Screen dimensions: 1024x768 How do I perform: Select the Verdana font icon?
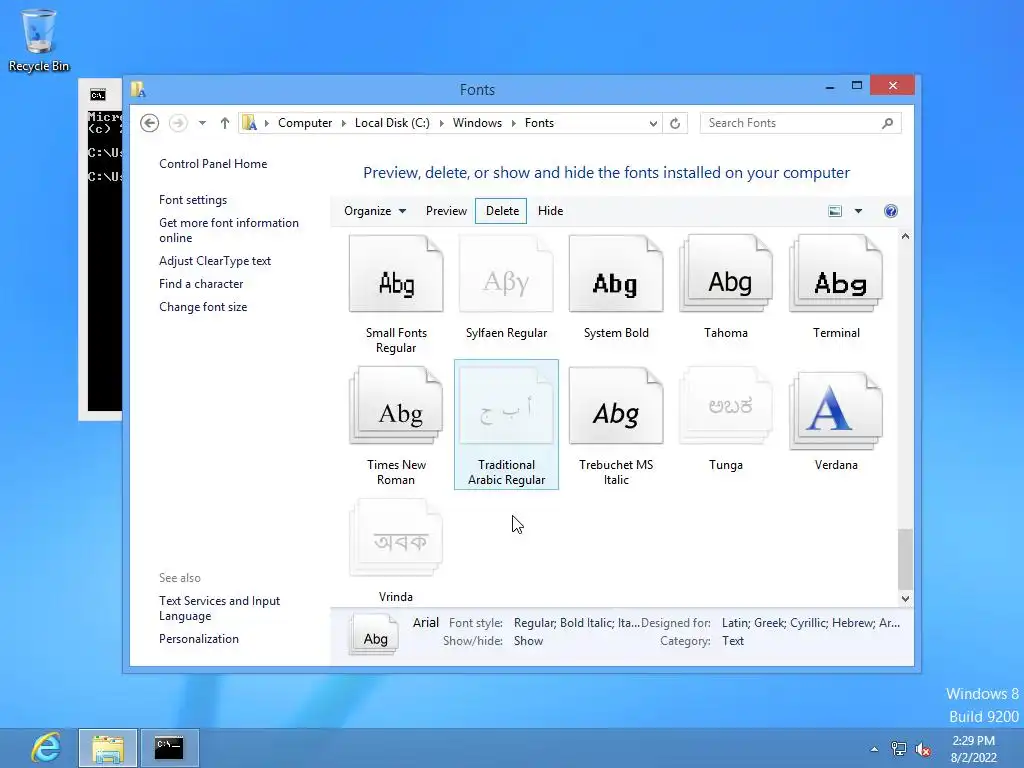tap(836, 410)
